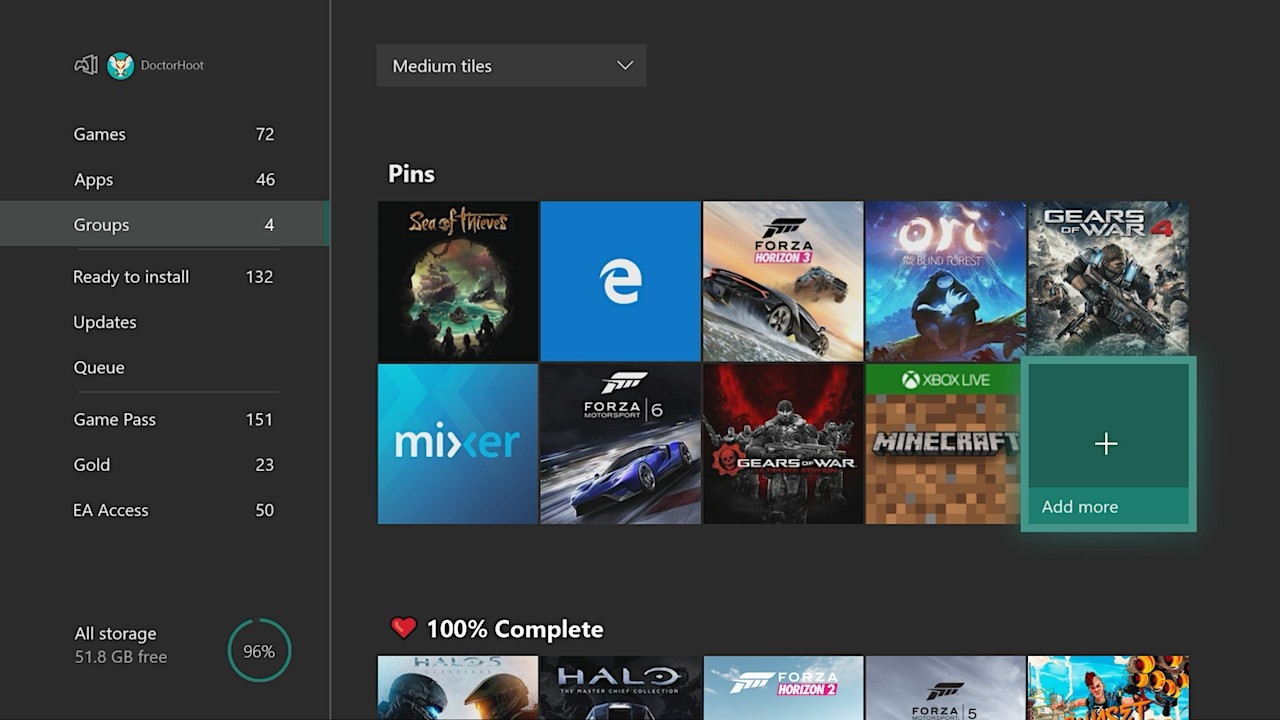Click the notifications icon beside the avatar
Screen dimensions: 1280x720
[x=86, y=65]
